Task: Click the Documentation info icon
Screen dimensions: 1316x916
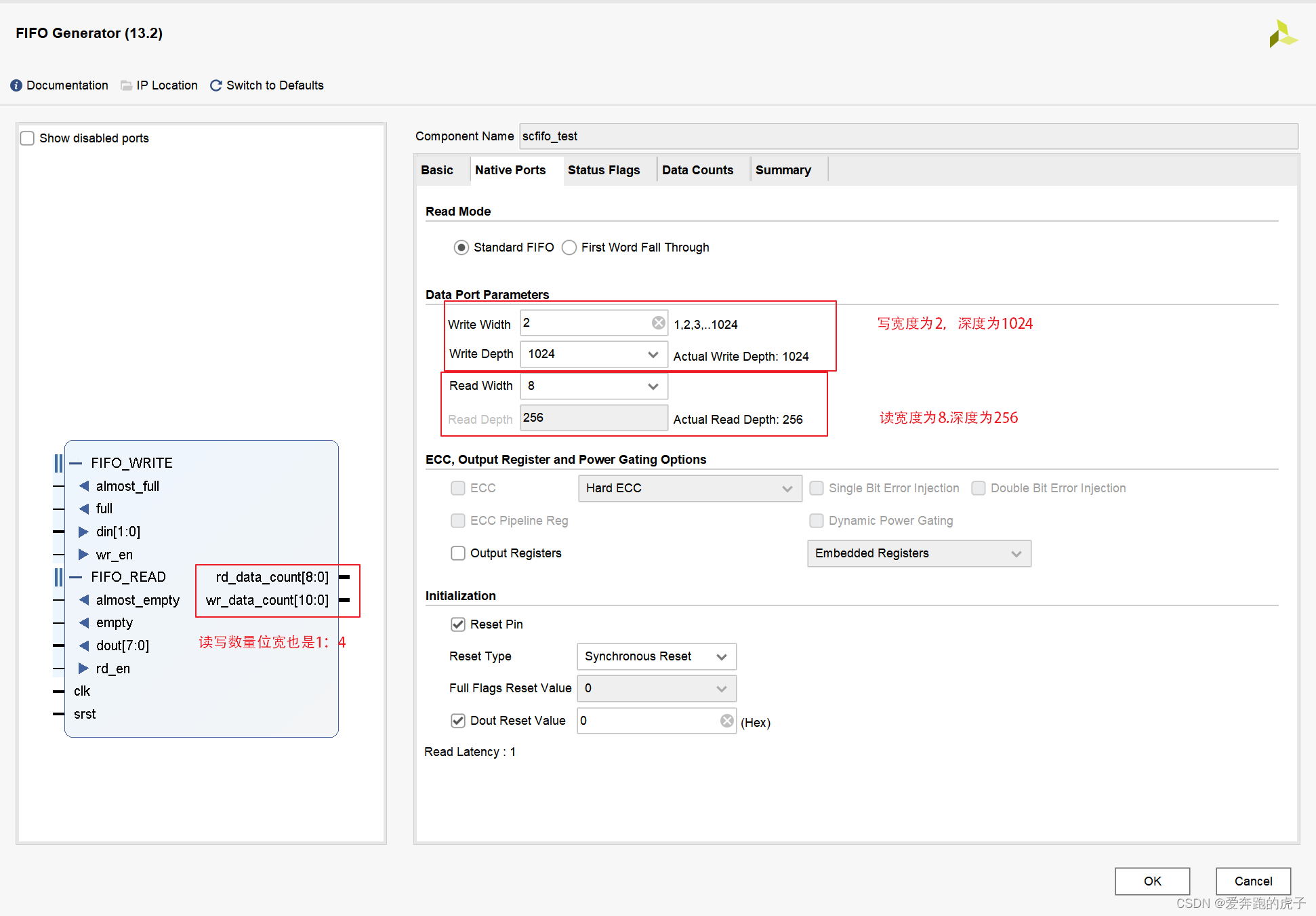Action: pos(16,85)
